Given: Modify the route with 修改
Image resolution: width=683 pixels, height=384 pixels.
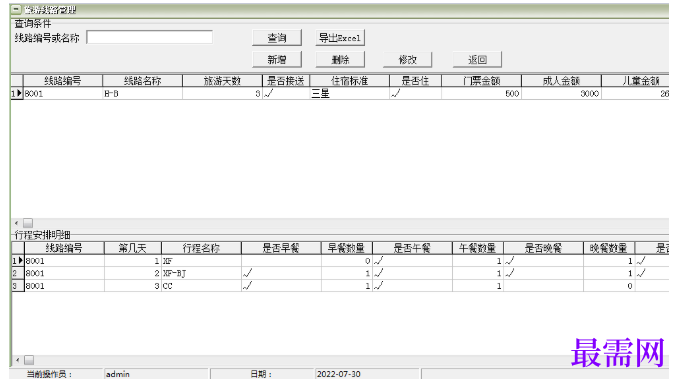Looking at the screenshot, I should click(408, 60).
